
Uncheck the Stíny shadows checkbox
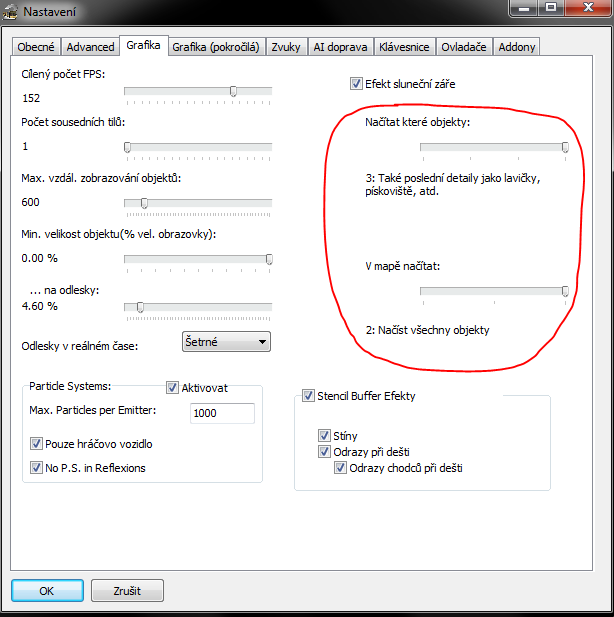[324, 436]
